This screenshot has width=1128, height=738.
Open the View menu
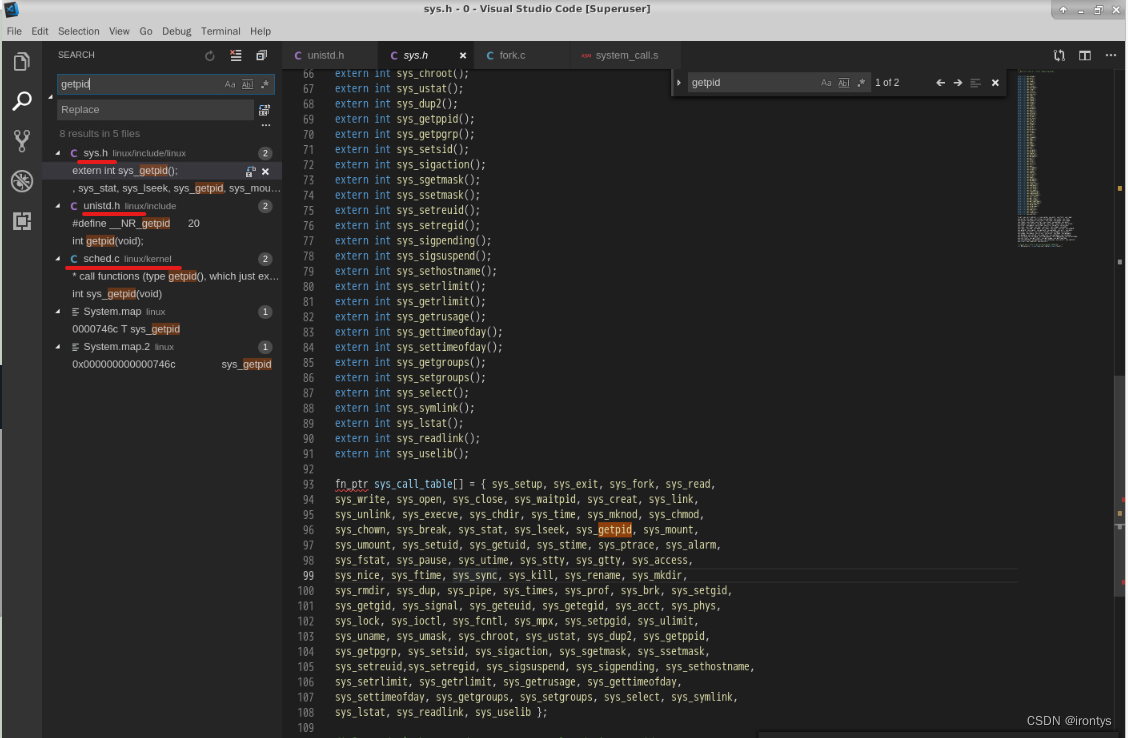pyautogui.click(x=119, y=31)
